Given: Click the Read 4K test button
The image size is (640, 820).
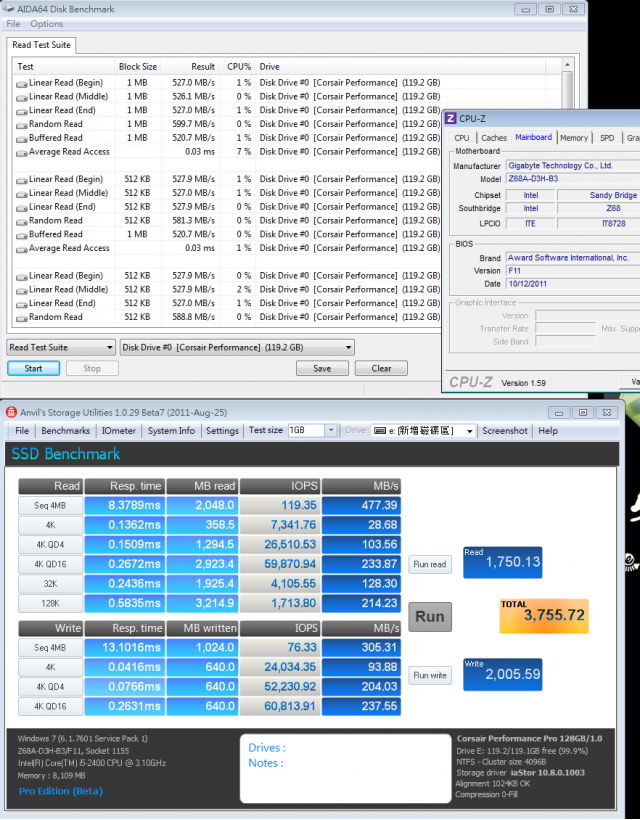Looking at the screenshot, I should click(50, 525).
